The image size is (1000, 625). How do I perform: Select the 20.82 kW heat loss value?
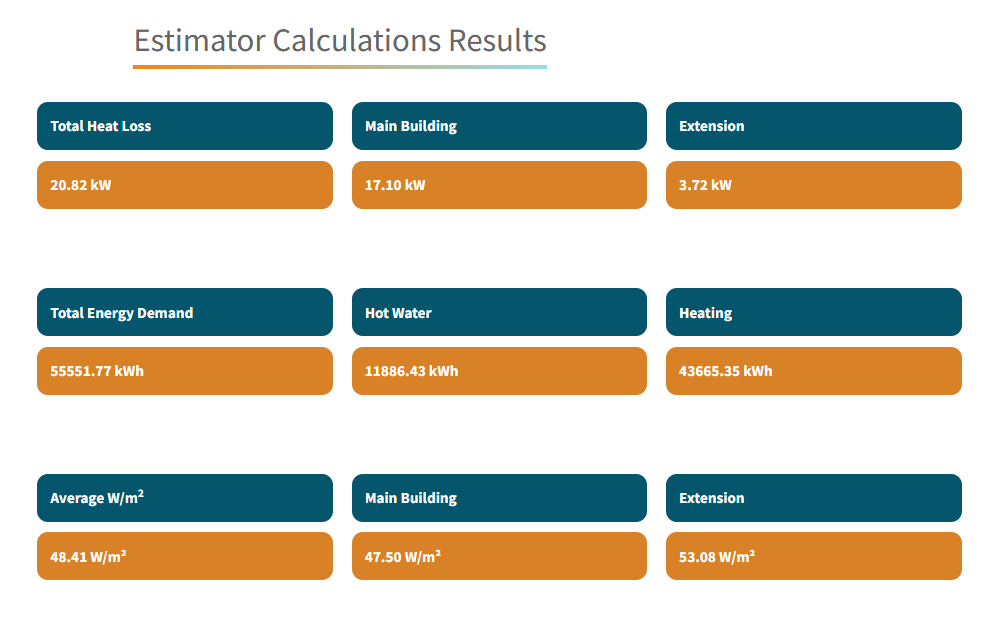(x=185, y=185)
